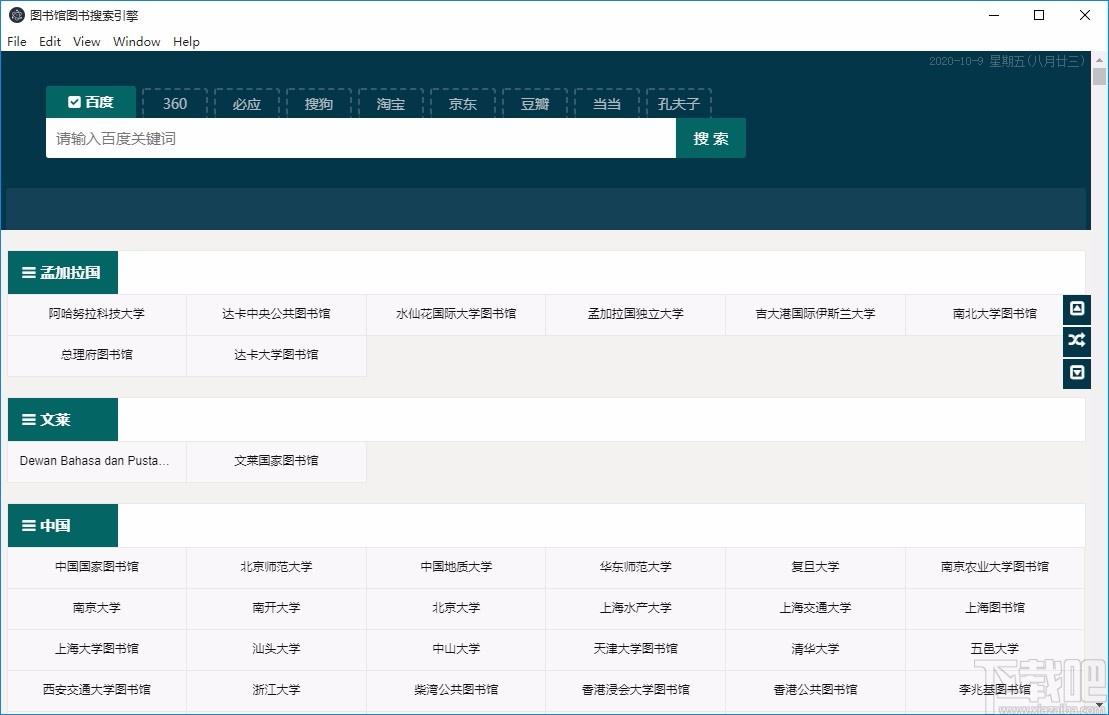This screenshot has width=1109, height=715.
Task: Select the 豆瓣 search engine option
Action: coord(535,104)
